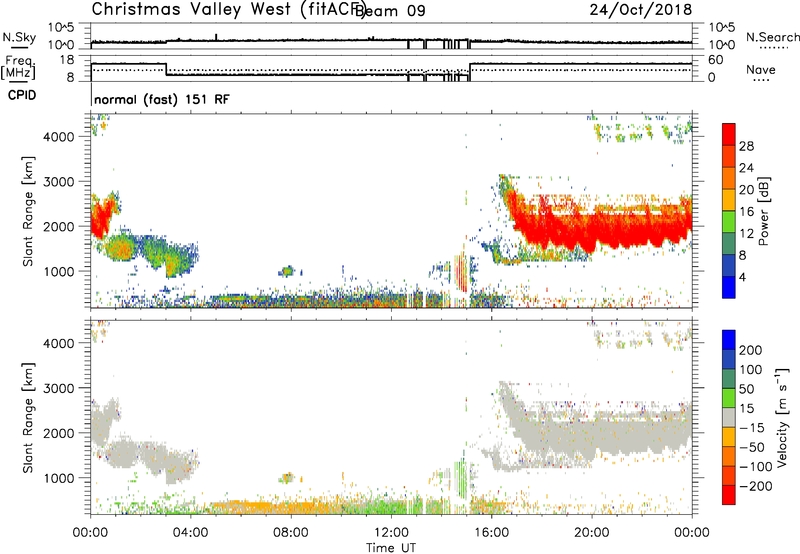Click the 4000 tick on power panel
The image size is (800, 554).
tap(59, 137)
